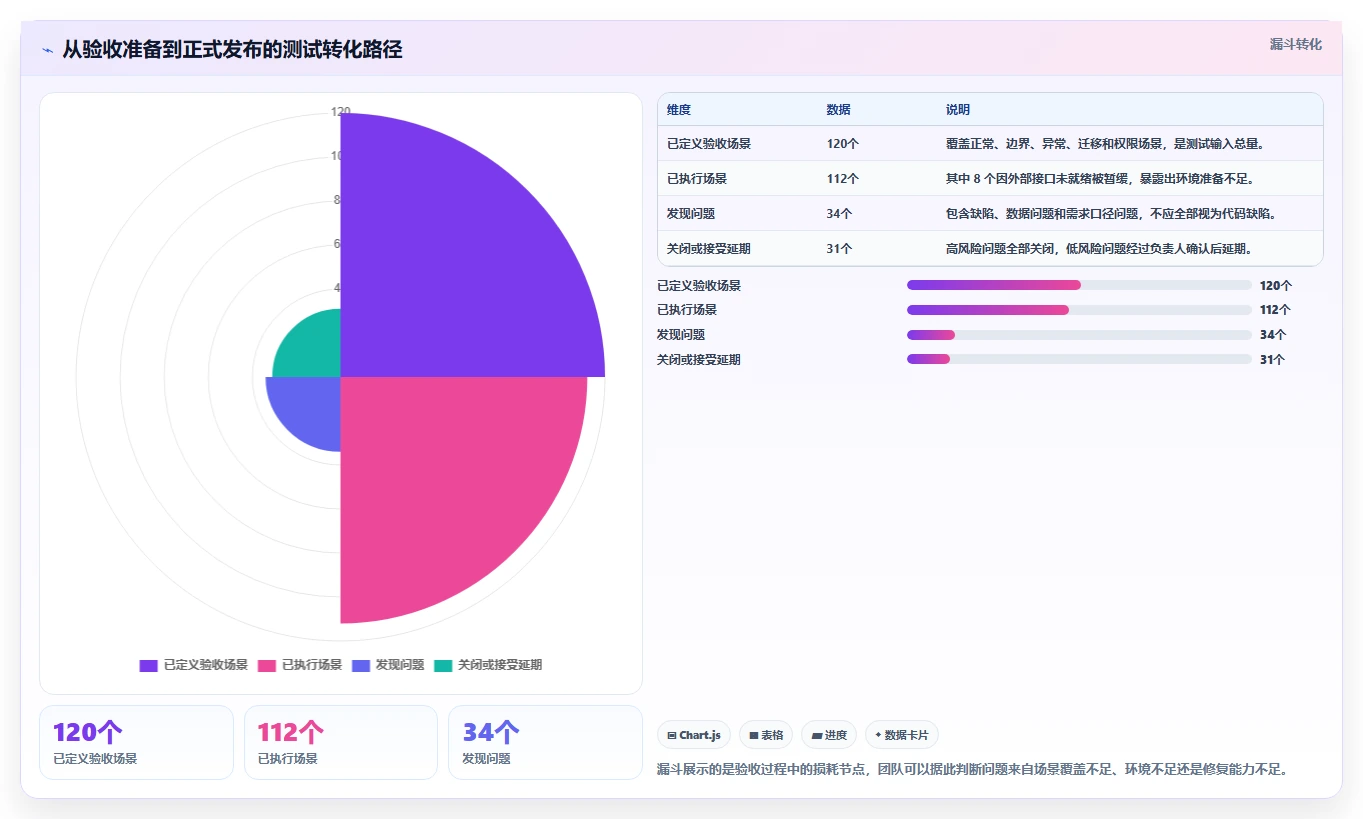Click the 关闭或接受延期 table row label
Viewport: 1363px width, 819px height.
point(709,249)
